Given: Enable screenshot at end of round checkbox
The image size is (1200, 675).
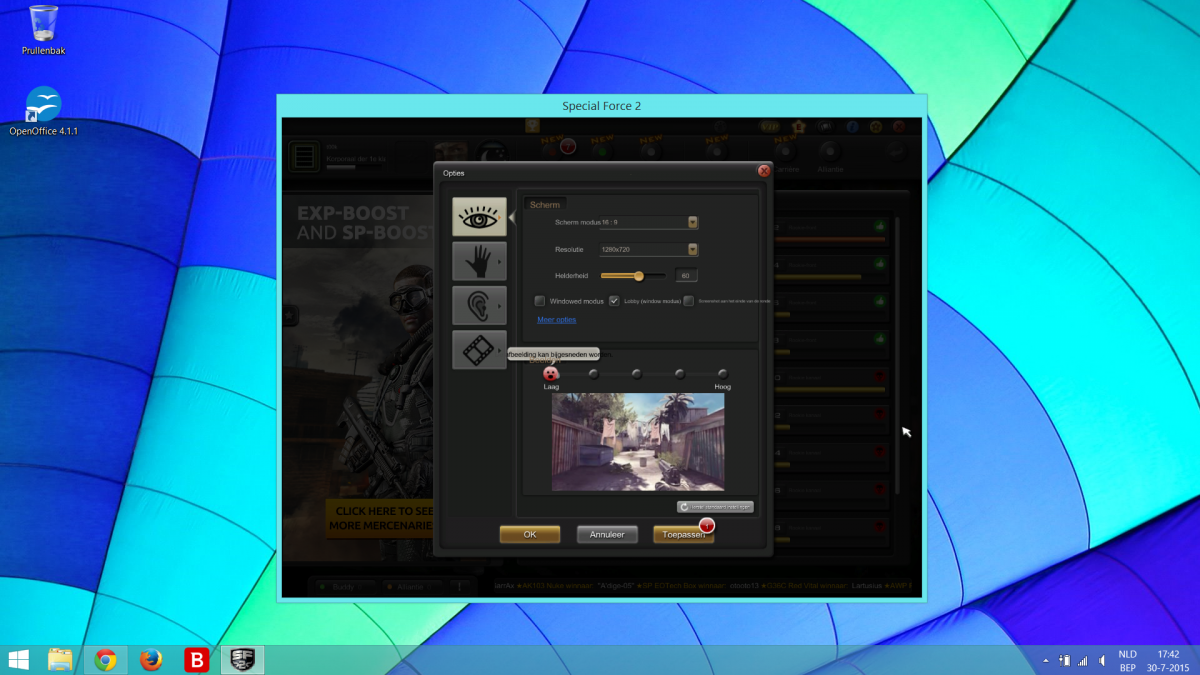Looking at the screenshot, I should (x=689, y=301).
